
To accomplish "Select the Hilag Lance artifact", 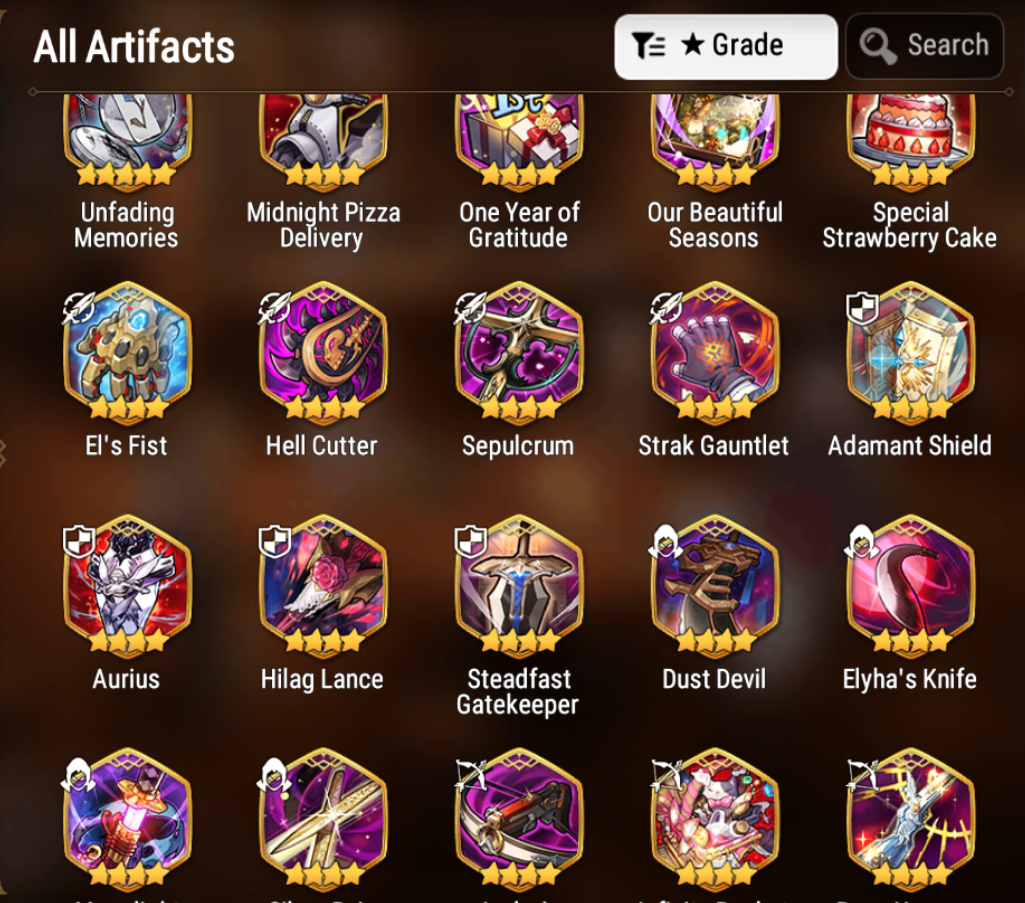I will [x=323, y=585].
